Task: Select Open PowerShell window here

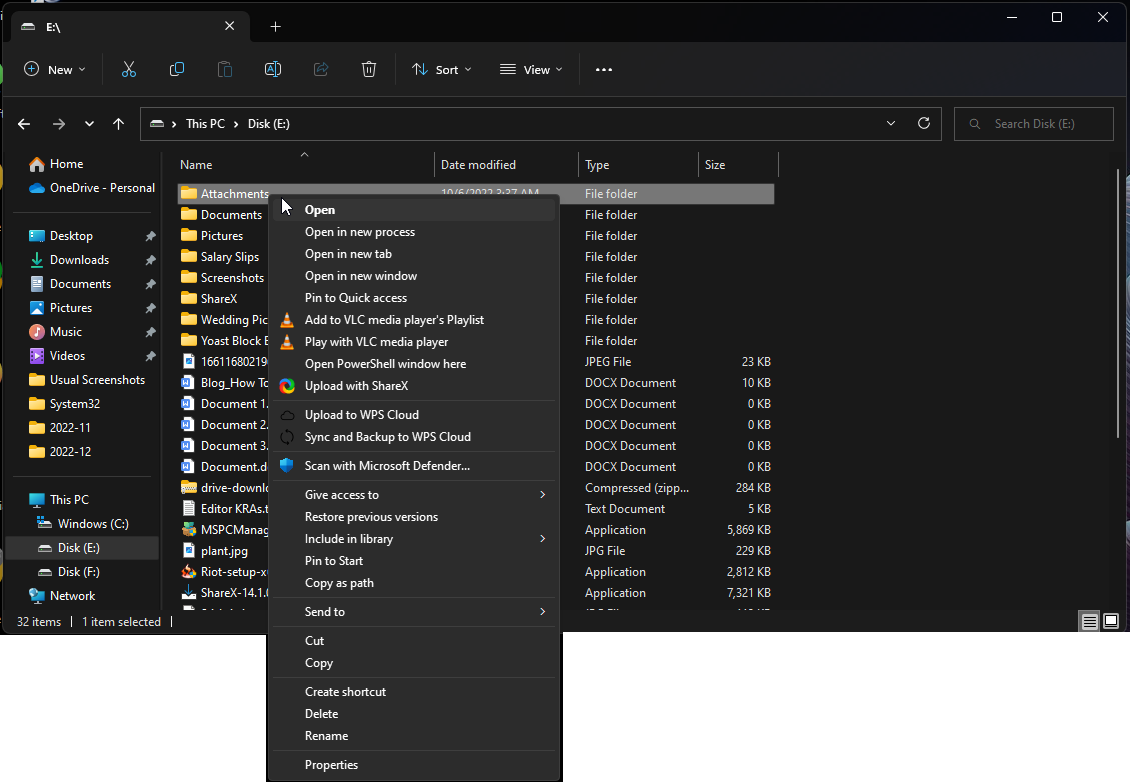Action: 414,364
